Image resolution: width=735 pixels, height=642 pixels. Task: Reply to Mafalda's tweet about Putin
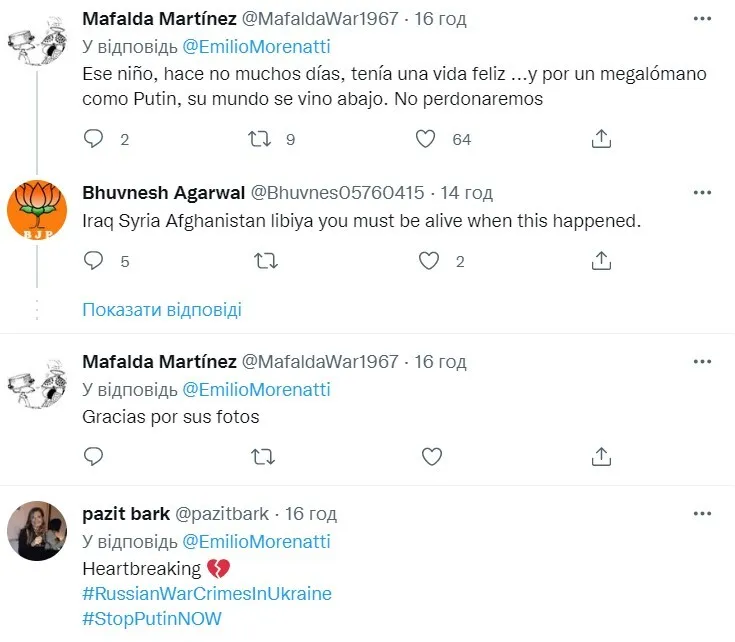(x=93, y=139)
